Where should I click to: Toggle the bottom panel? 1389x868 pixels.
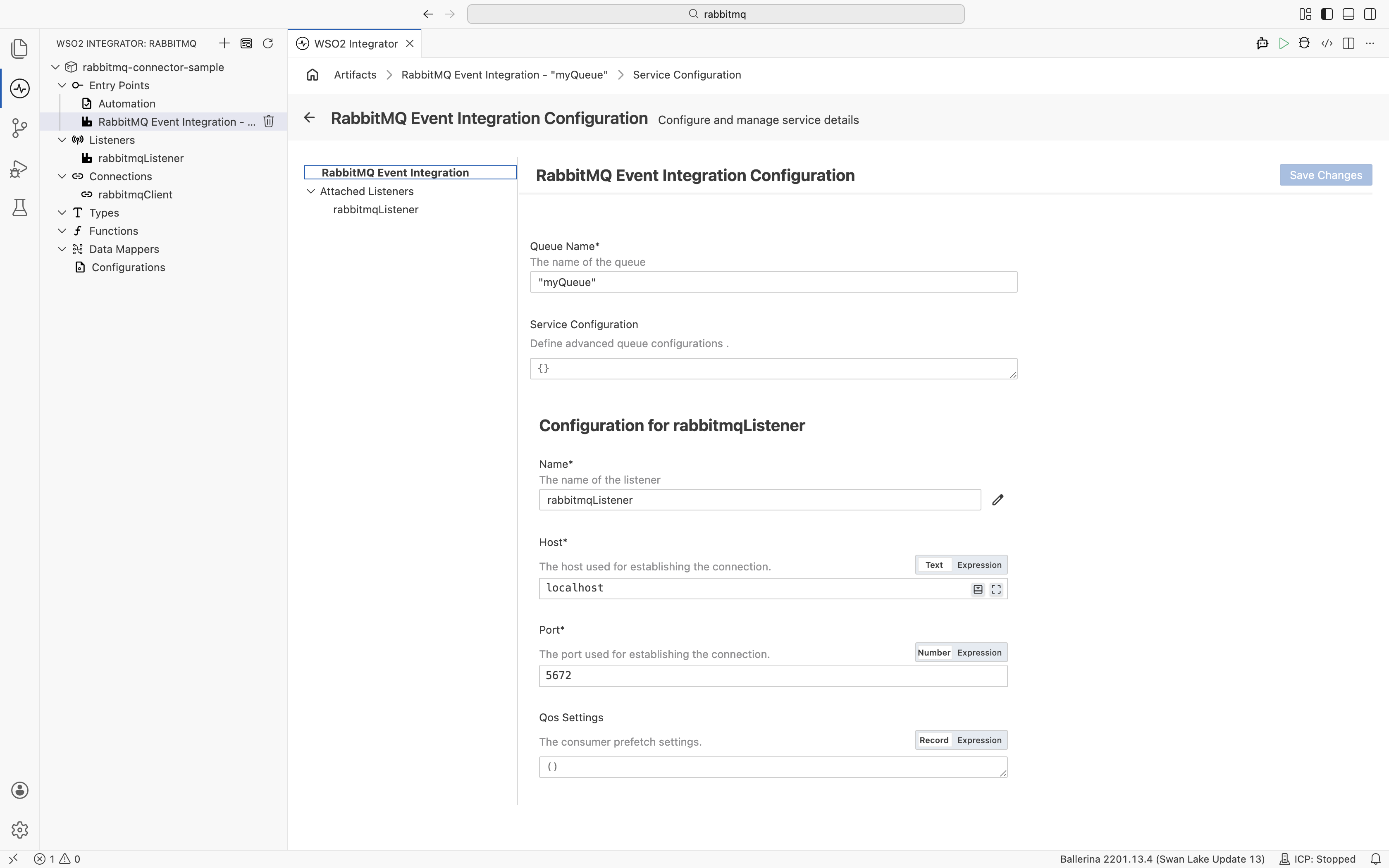1348,14
